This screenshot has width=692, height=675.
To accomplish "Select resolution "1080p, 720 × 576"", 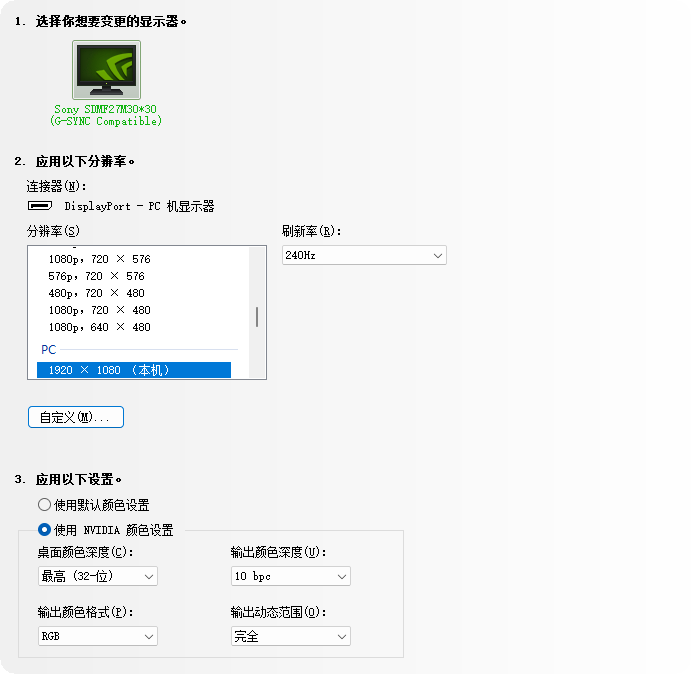I will 99,259.
